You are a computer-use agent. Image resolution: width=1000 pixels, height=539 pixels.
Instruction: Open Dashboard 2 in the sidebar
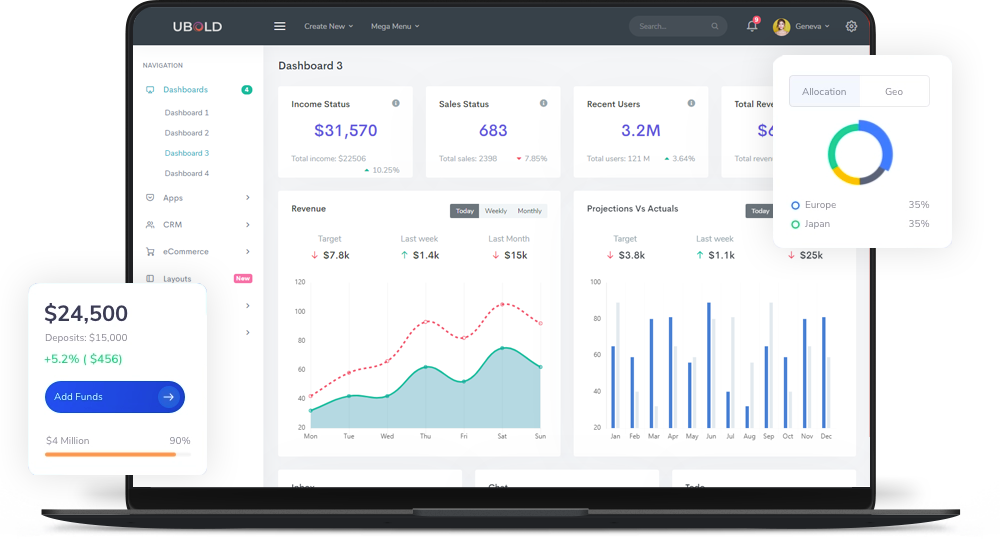click(187, 133)
